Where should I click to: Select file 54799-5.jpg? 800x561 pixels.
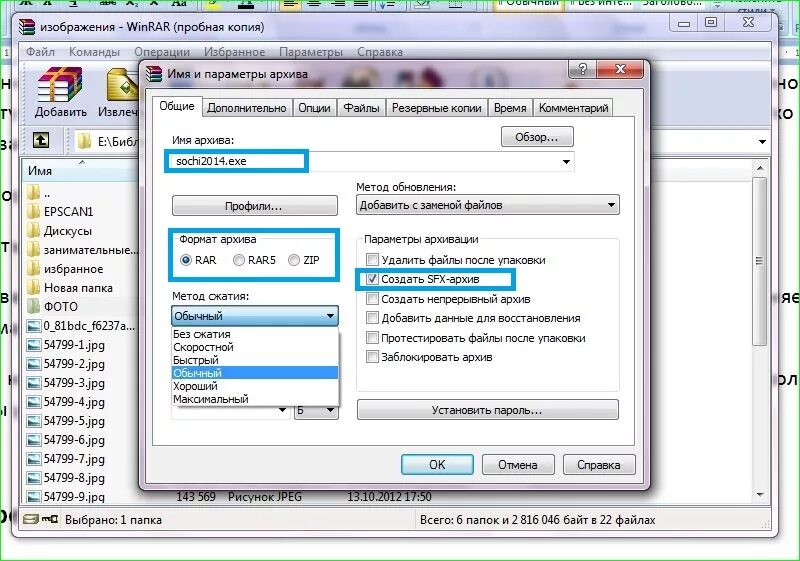coord(66,421)
